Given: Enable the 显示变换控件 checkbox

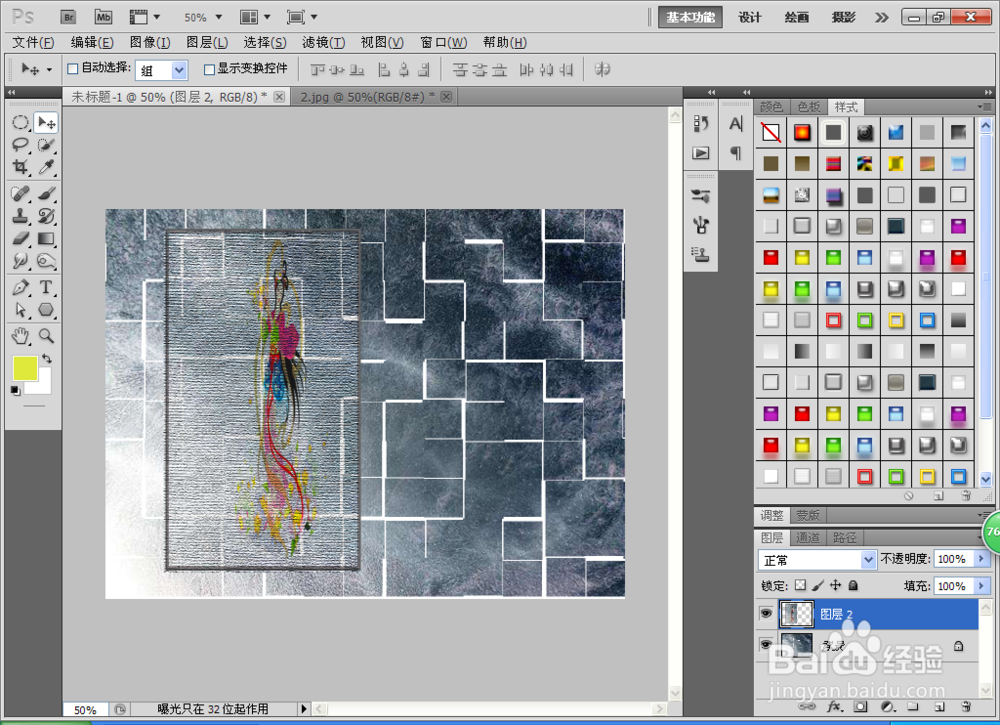Looking at the screenshot, I should [209, 69].
